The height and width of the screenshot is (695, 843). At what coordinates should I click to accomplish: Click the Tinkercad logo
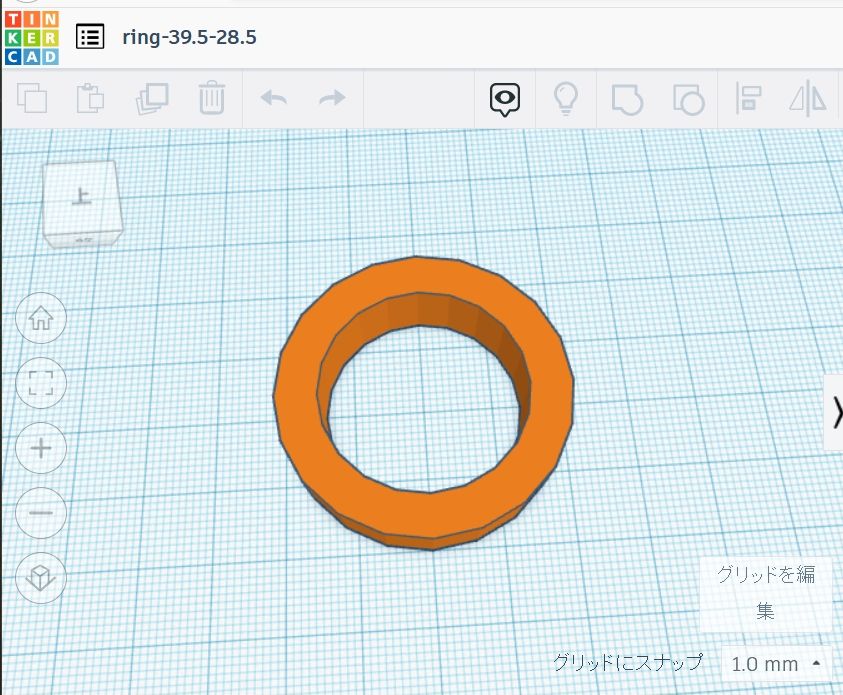point(32,38)
